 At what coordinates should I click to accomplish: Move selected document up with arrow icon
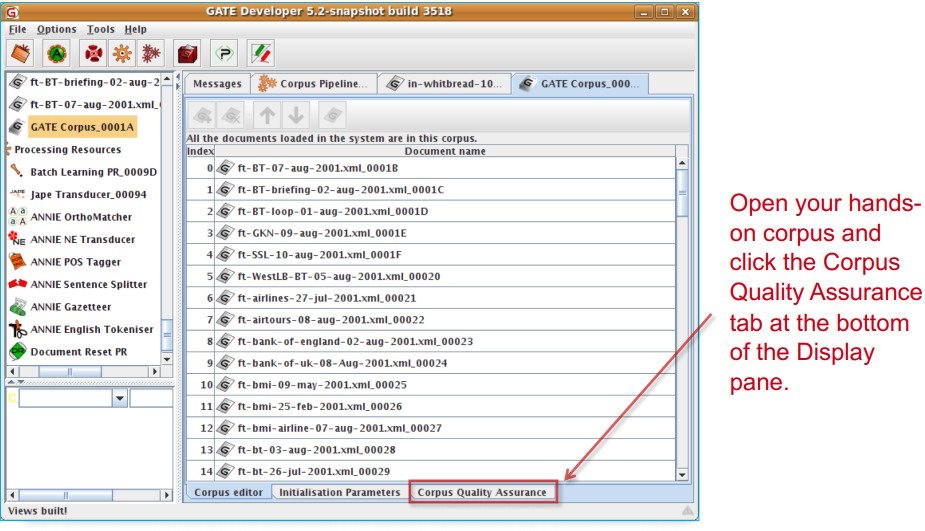[x=267, y=115]
